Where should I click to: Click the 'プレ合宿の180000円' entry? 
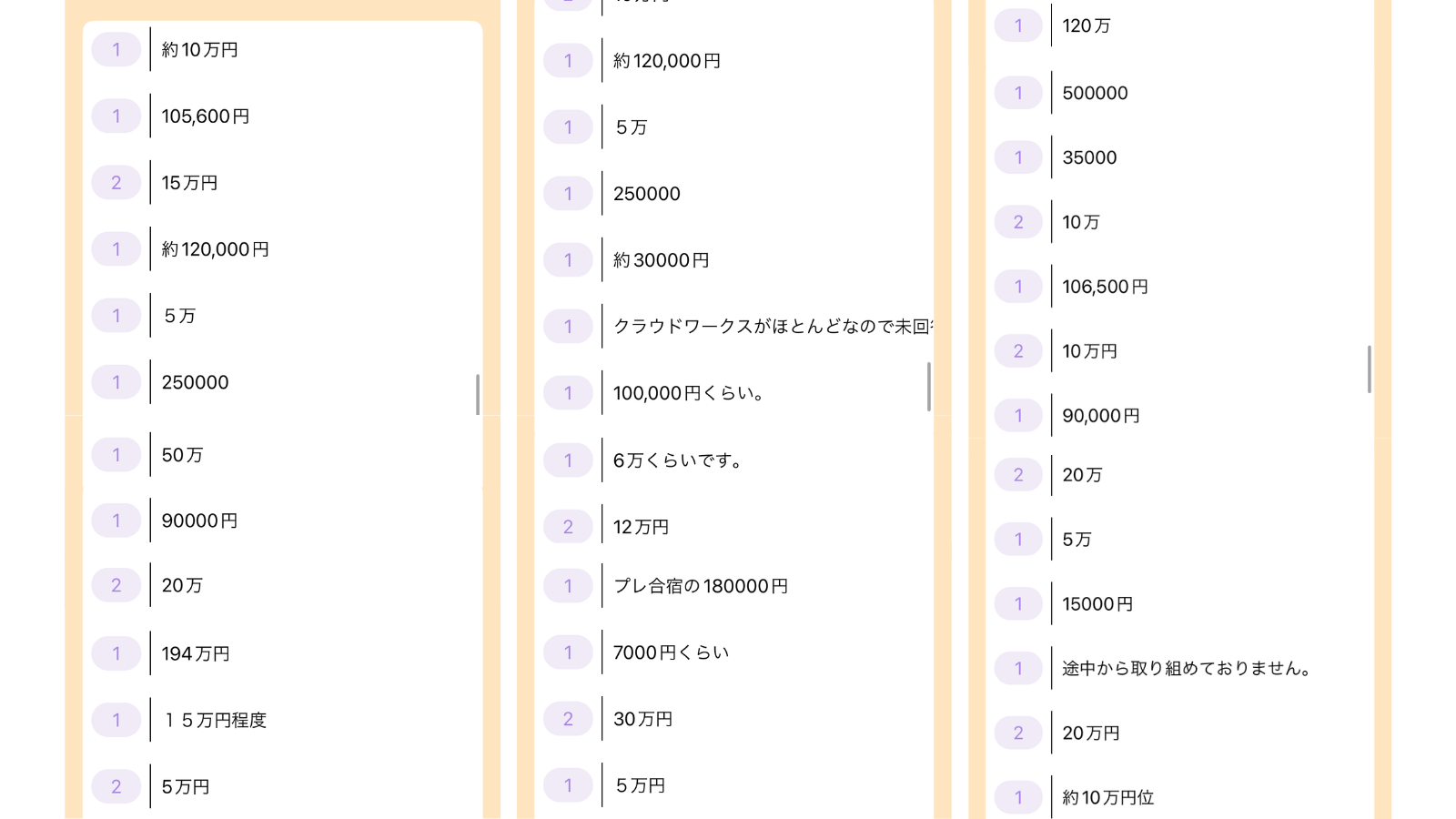[x=700, y=586]
